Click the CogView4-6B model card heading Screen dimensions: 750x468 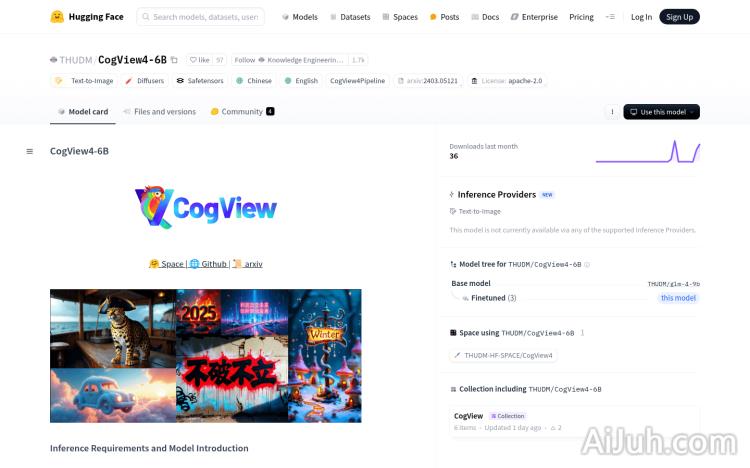pyautogui.click(x=79, y=151)
